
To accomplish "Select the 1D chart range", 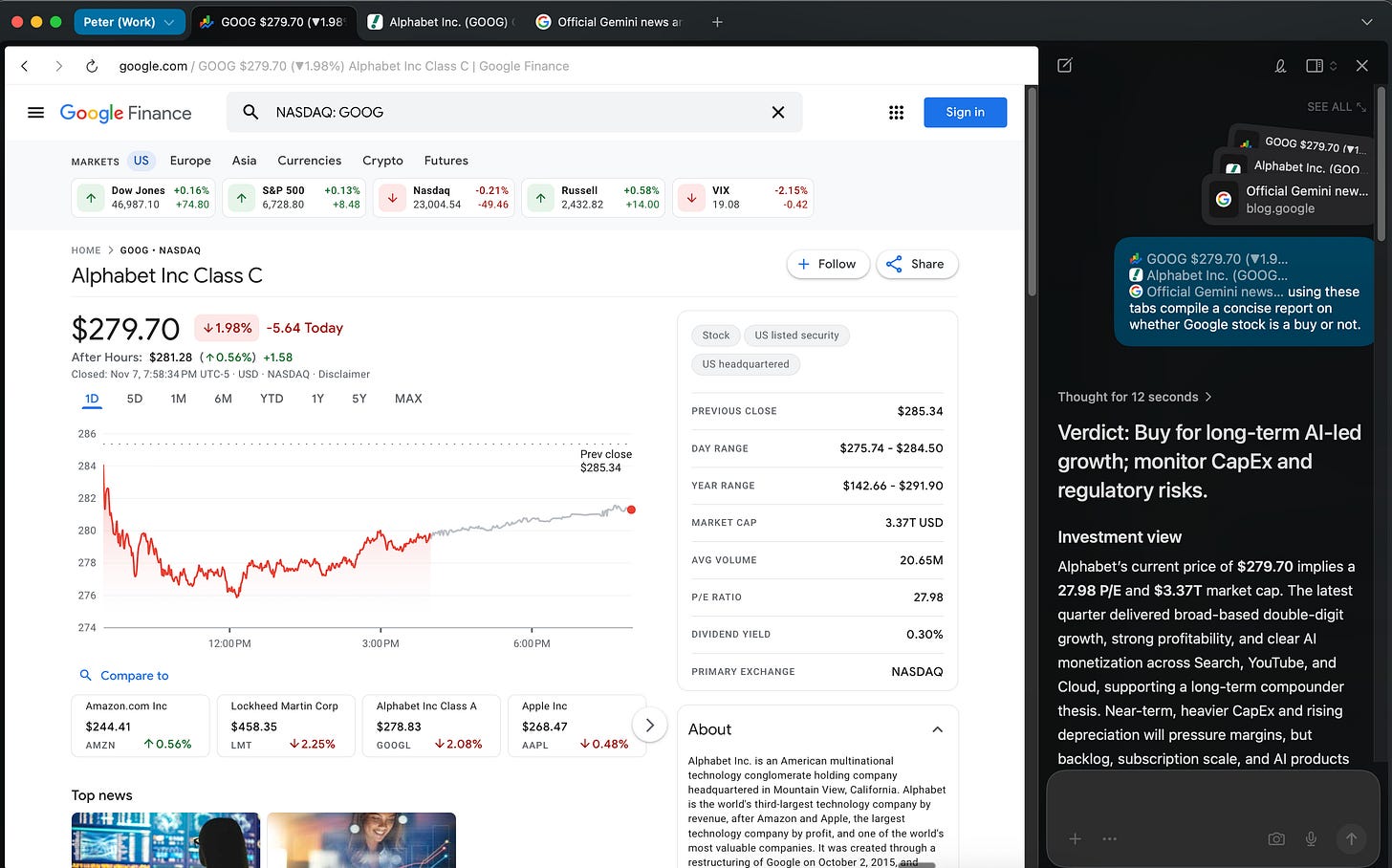I will point(92,399).
